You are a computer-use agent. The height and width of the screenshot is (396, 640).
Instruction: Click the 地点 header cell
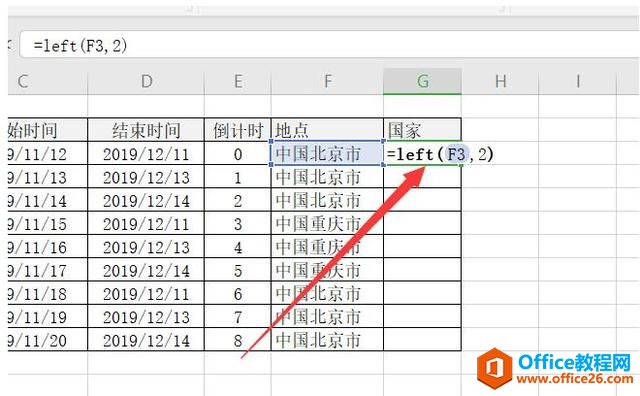pyautogui.click(x=327, y=130)
